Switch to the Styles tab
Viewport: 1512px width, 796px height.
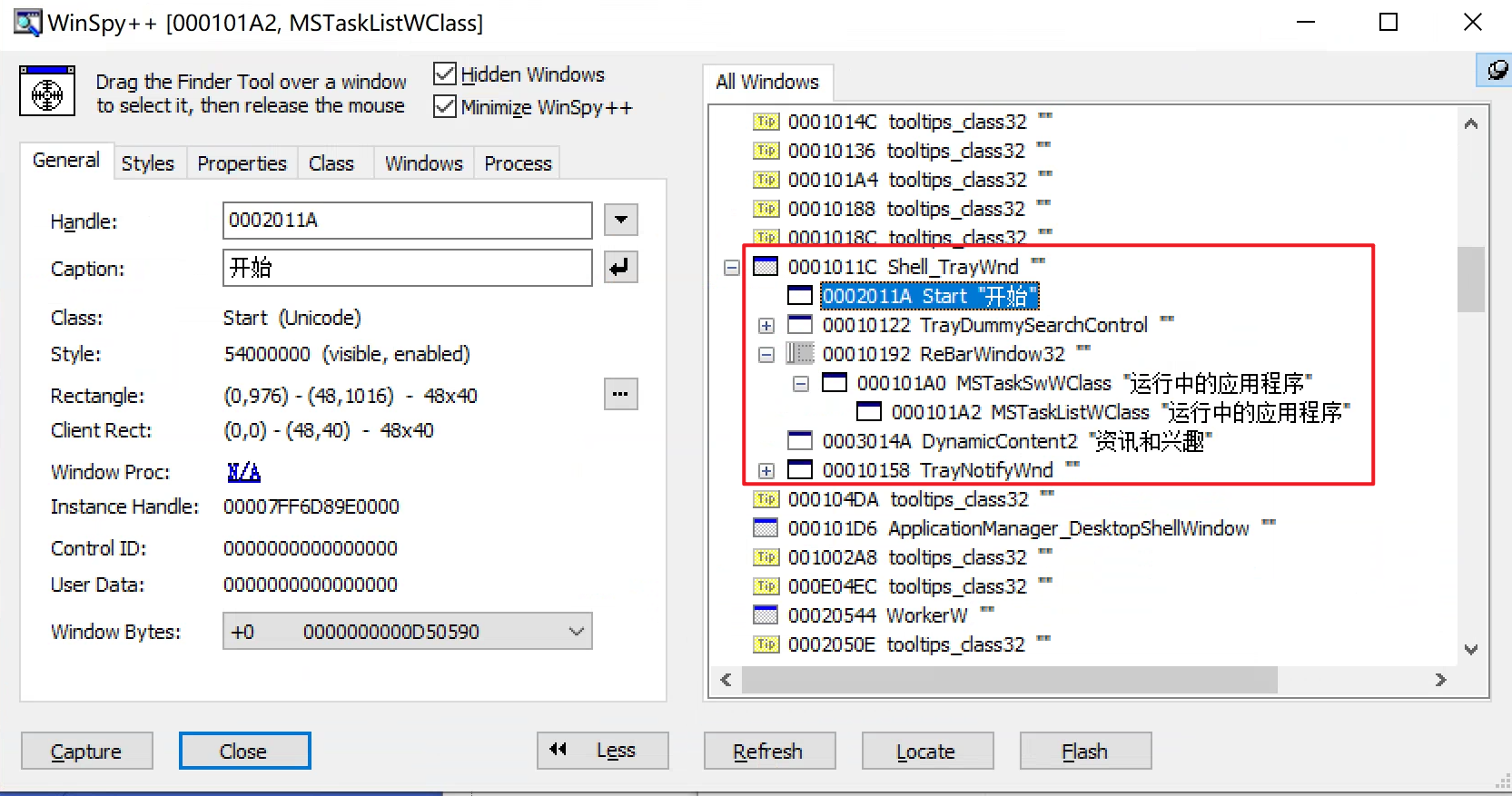(148, 163)
